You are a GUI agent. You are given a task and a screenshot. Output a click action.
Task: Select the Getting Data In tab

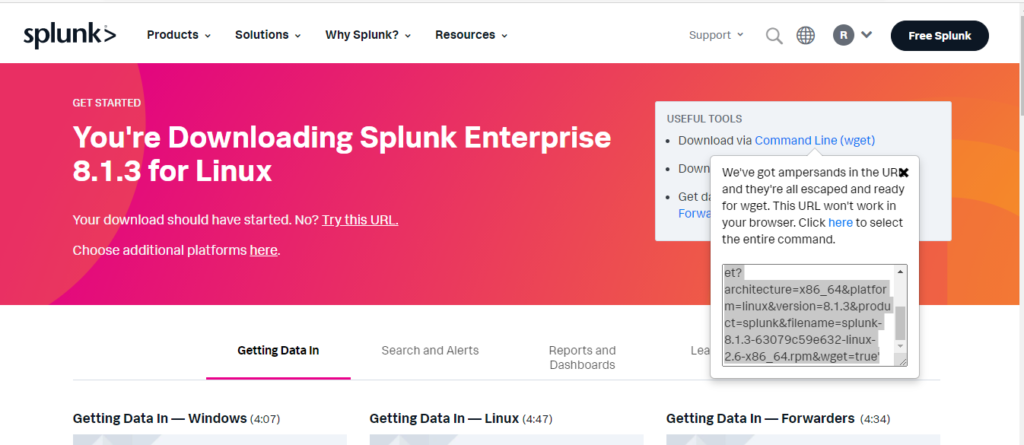[278, 350]
